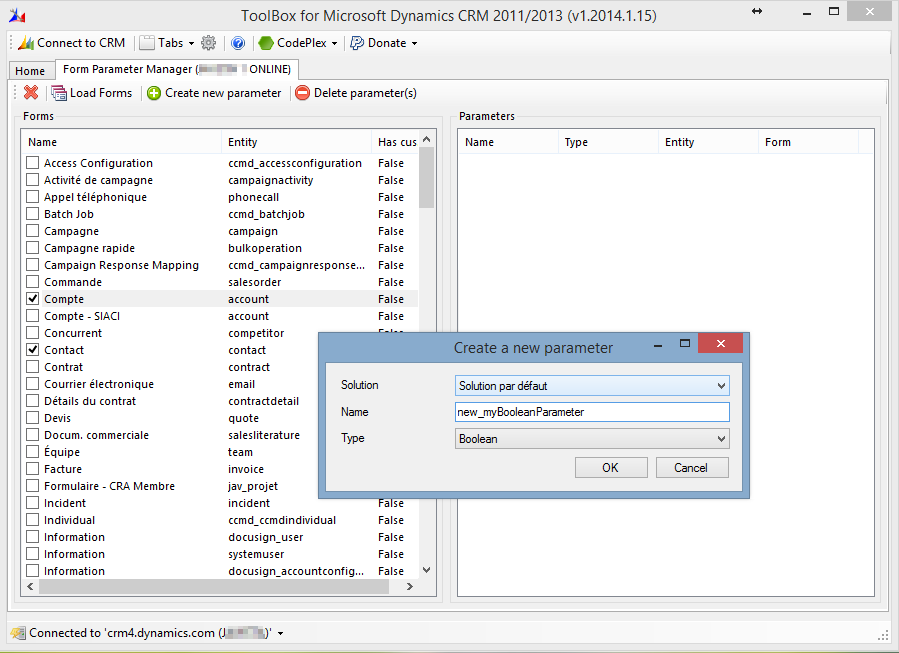899x653 pixels.
Task: Switch to the Home tab
Action: click(x=30, y=71)
